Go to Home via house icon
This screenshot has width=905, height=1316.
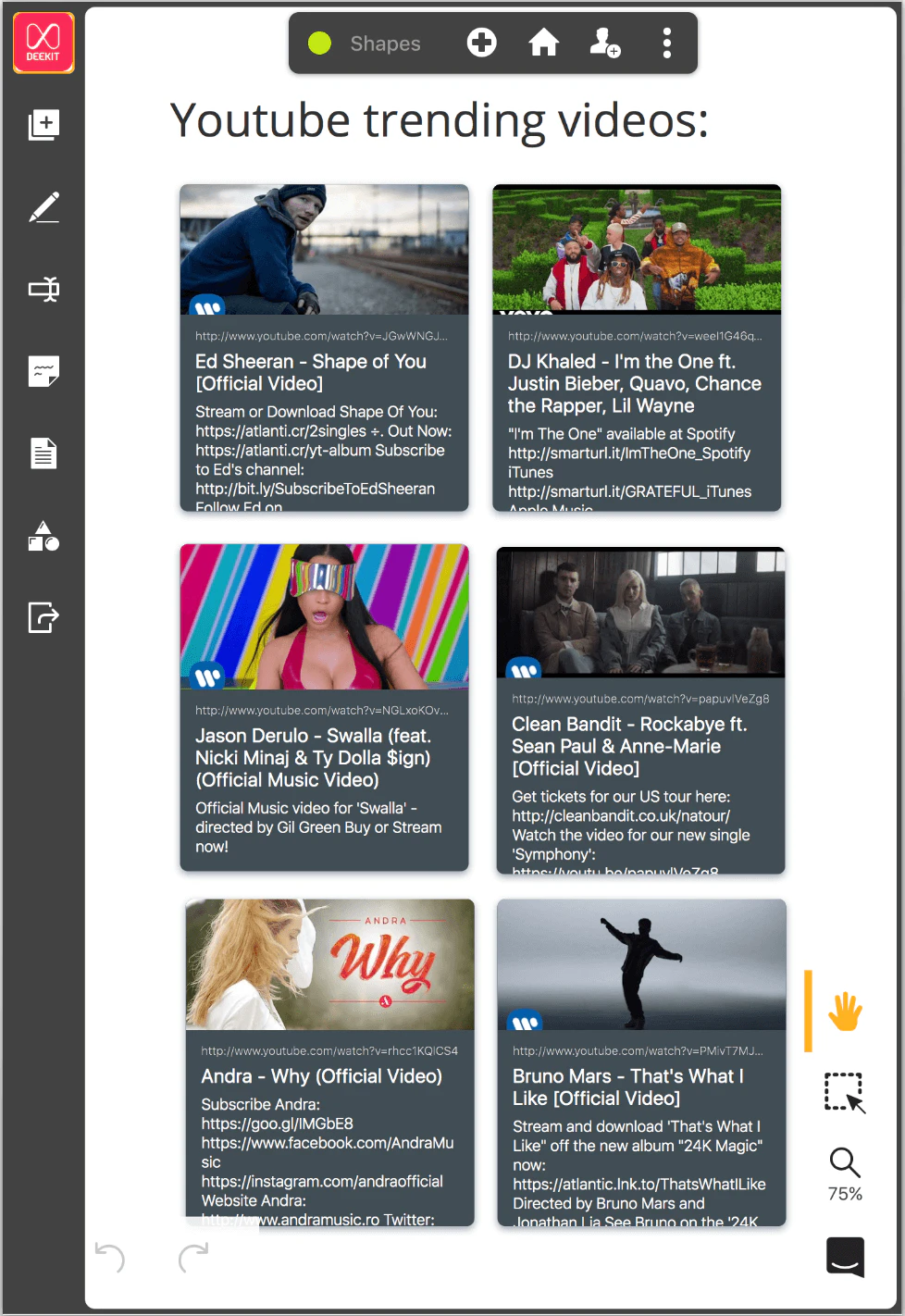pos(543,43)
